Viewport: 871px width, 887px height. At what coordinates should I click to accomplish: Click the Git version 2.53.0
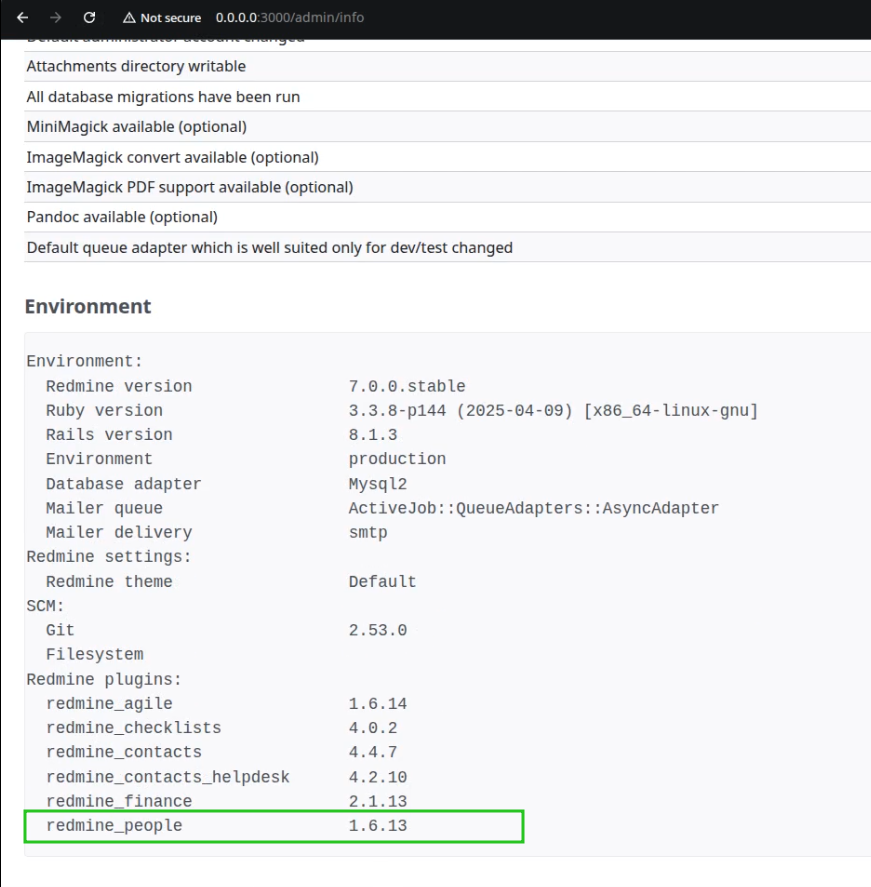point(378,631)
